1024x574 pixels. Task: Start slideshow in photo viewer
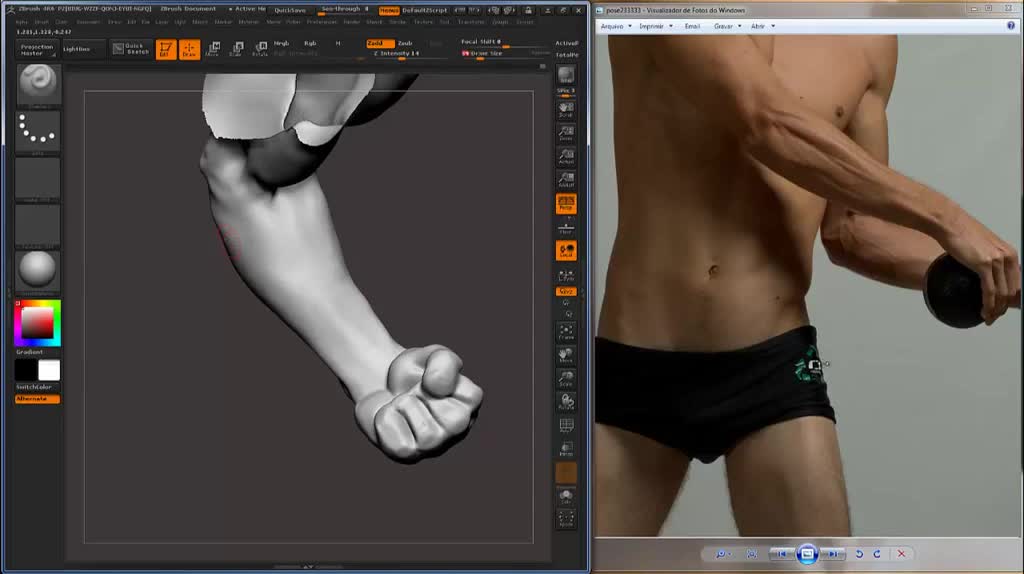tap(807, 554)
